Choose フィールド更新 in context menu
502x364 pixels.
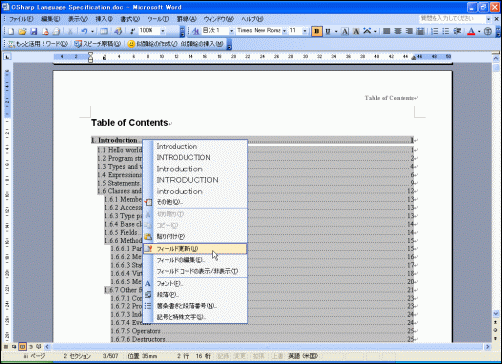195,249
